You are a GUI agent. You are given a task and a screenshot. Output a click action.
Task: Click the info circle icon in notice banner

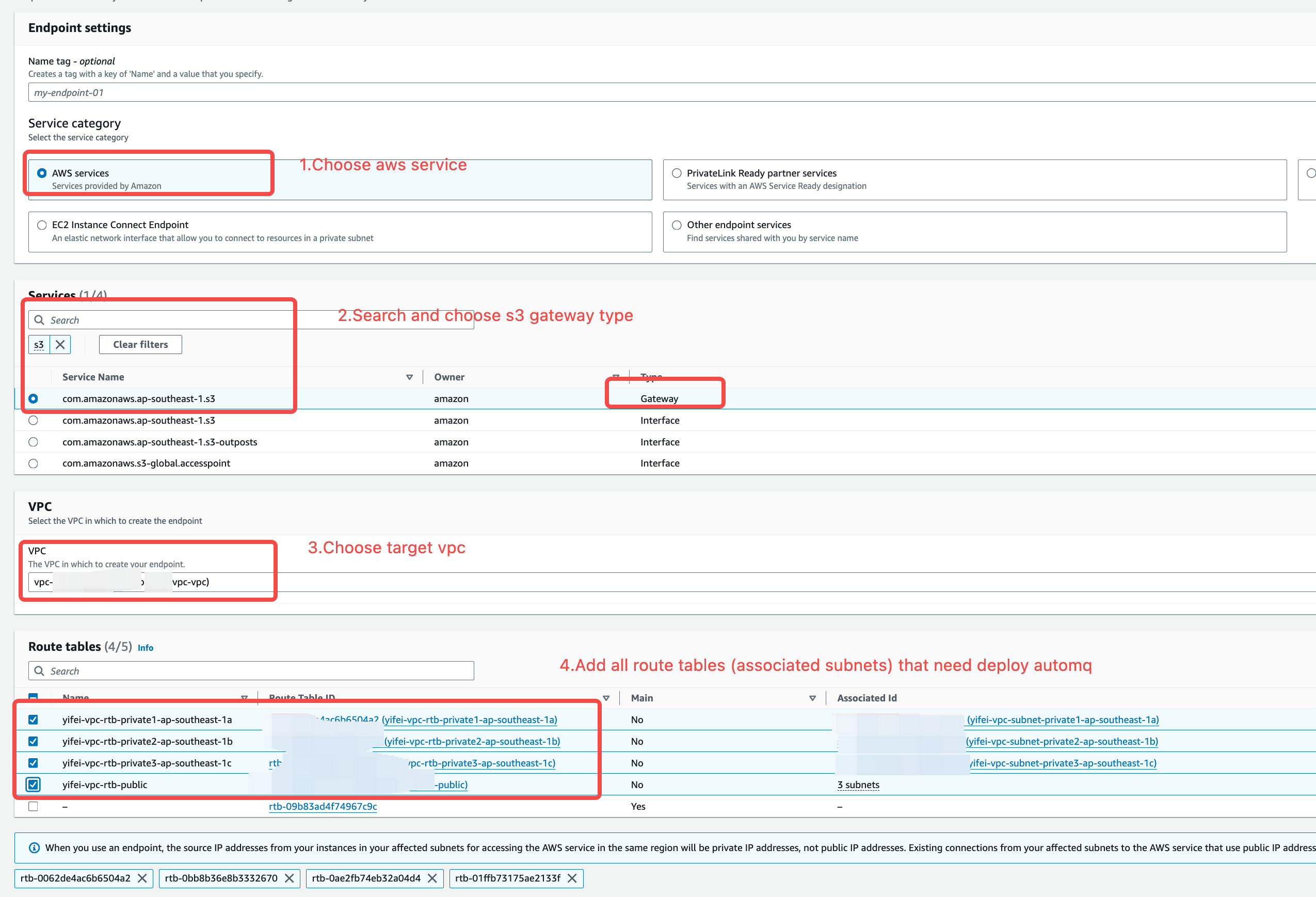pos(34,848)
